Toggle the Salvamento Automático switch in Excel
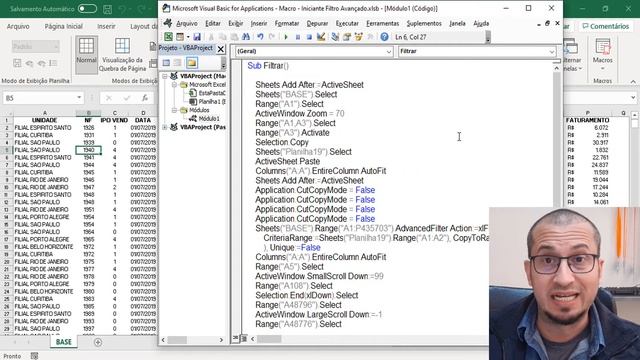 coord(87,9)
